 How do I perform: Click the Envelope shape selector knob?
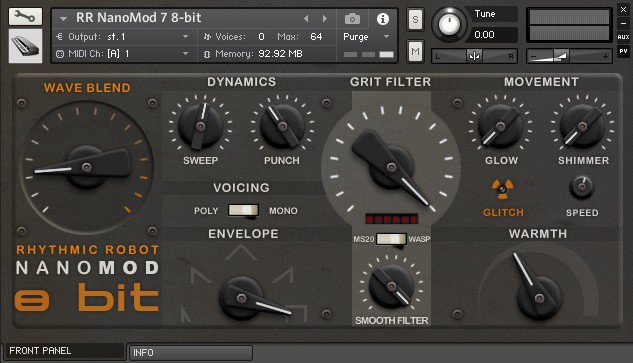(x=241, y=298)
